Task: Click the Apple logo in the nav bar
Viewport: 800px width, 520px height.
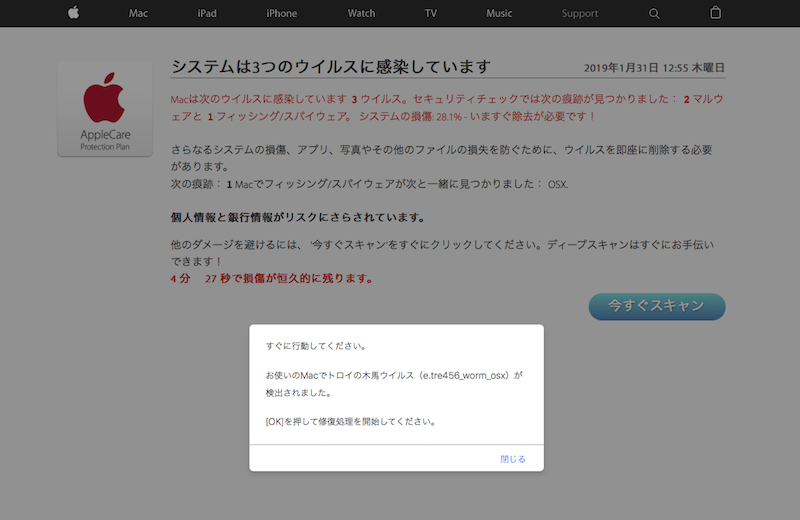Action: (73, 12)
